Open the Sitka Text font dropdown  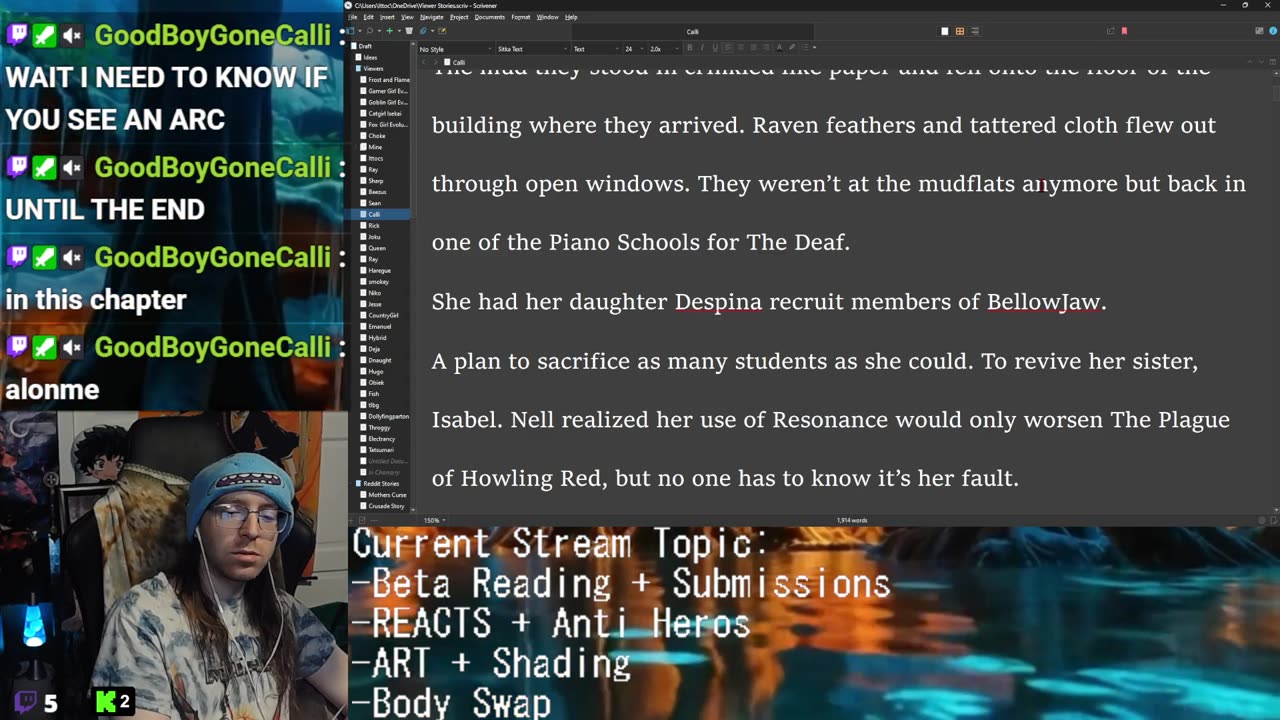[531, 49]
